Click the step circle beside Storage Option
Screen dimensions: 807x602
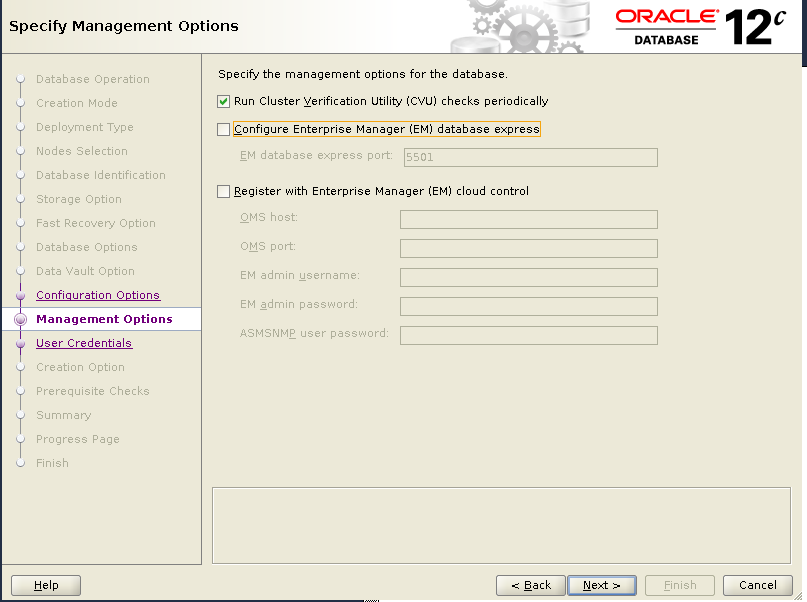(x=22, y=199)
